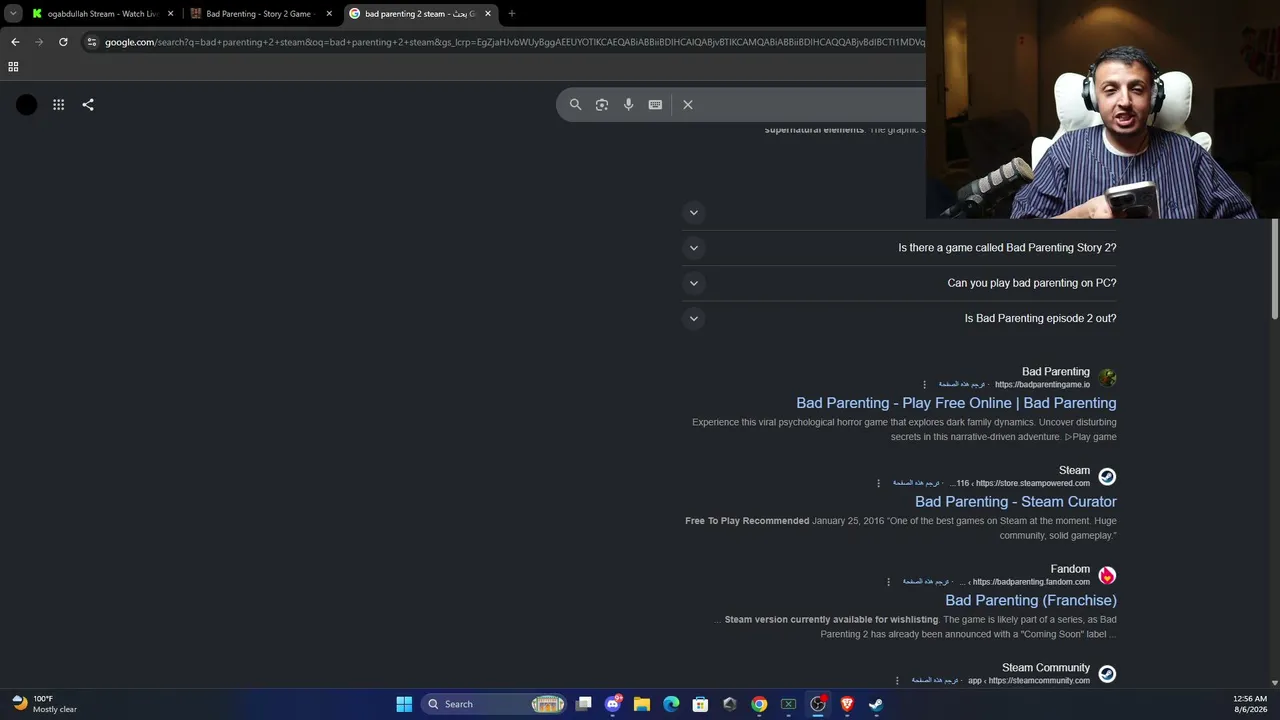Launch Brave browser from taskbar
1280x720 pixels.
click(x=847, y=704)
